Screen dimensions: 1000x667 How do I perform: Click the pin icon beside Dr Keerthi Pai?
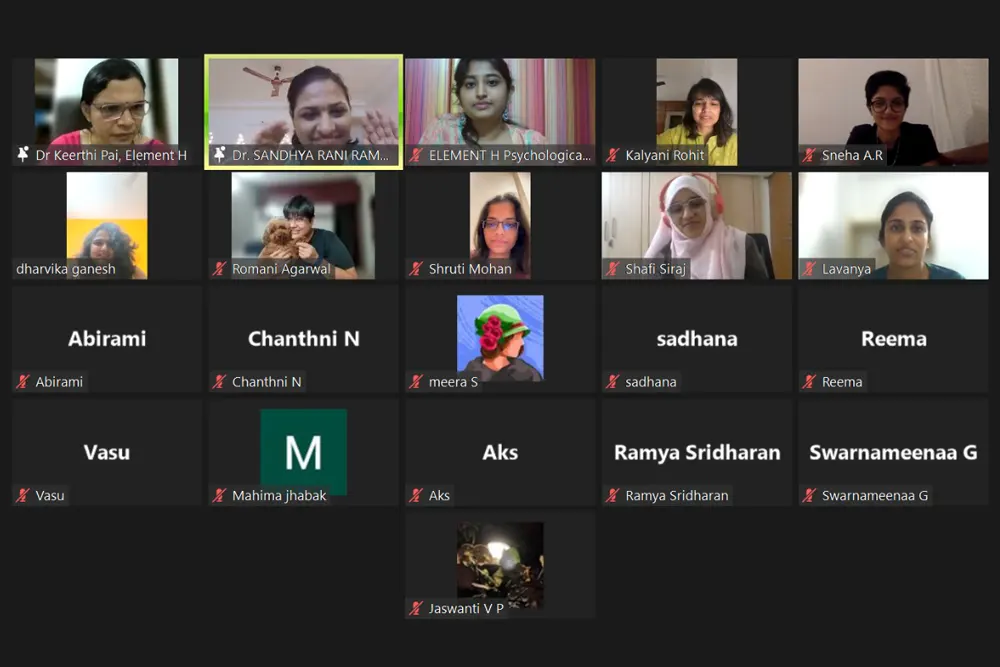point(23,154)
